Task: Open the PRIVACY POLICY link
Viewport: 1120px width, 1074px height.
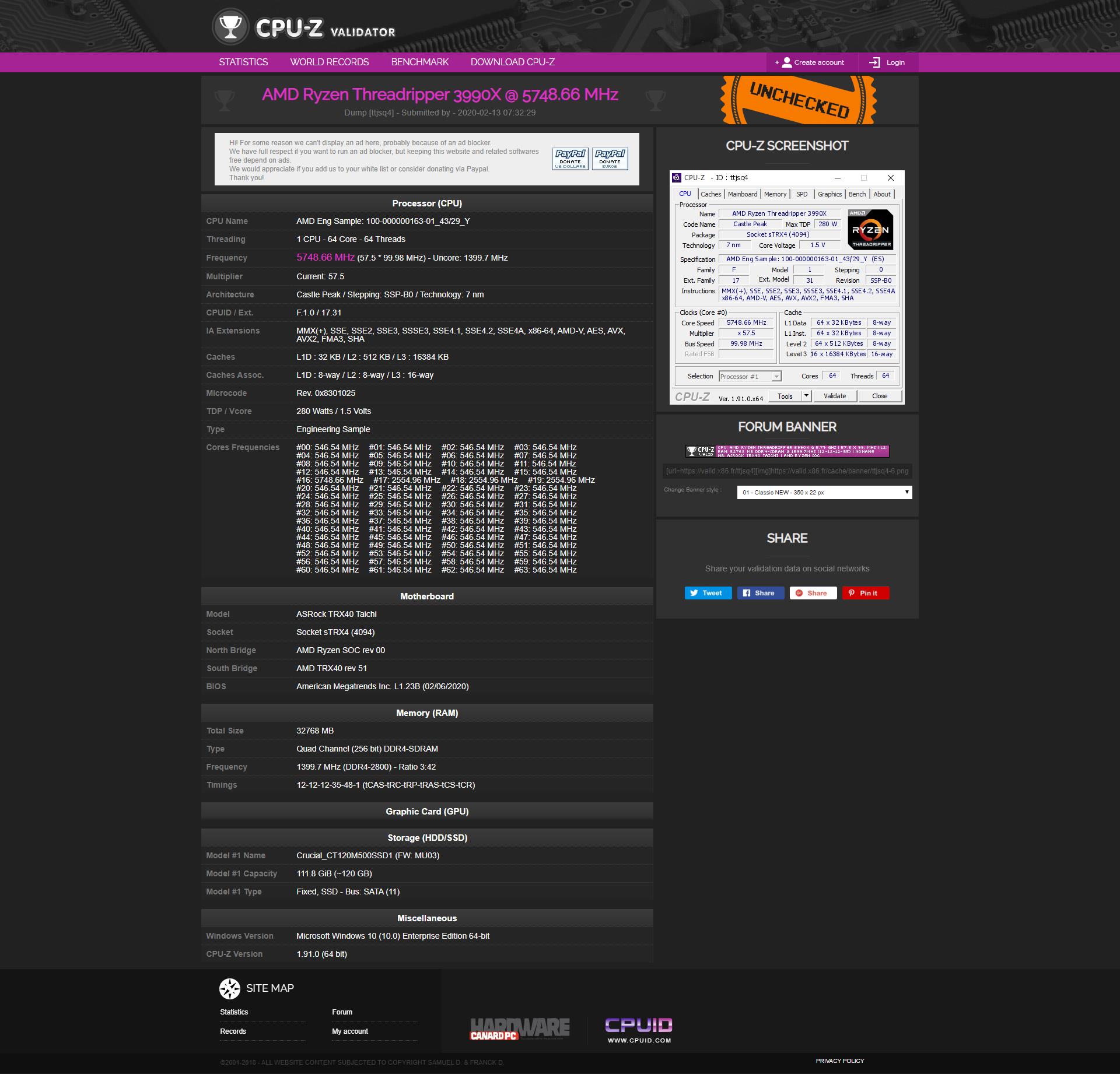Action: click(839, 1061)
